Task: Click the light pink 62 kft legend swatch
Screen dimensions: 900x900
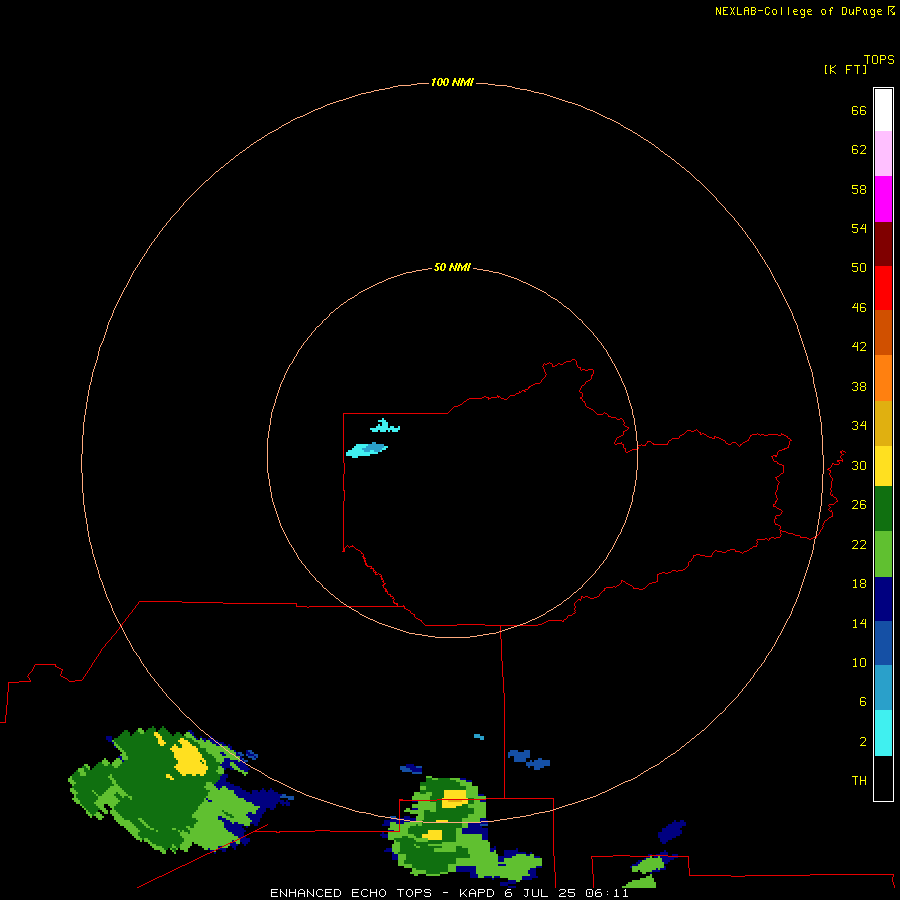Action: tap(883, 154)
